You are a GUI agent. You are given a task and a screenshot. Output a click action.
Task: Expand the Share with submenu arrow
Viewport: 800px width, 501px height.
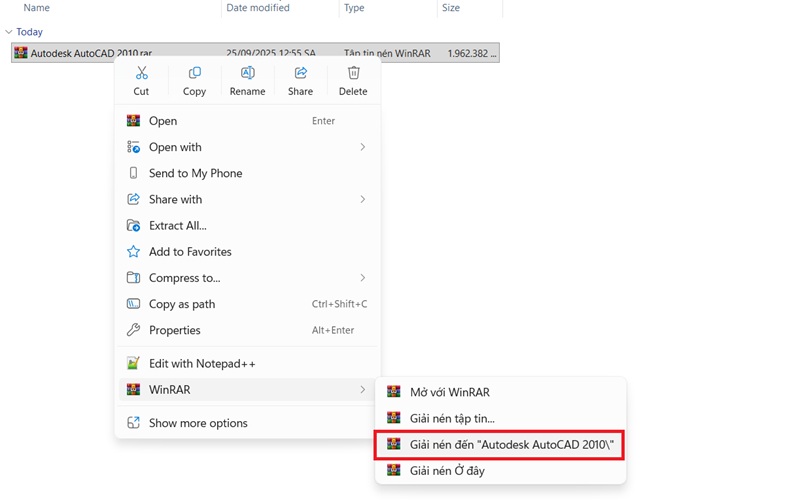[363, 199]
